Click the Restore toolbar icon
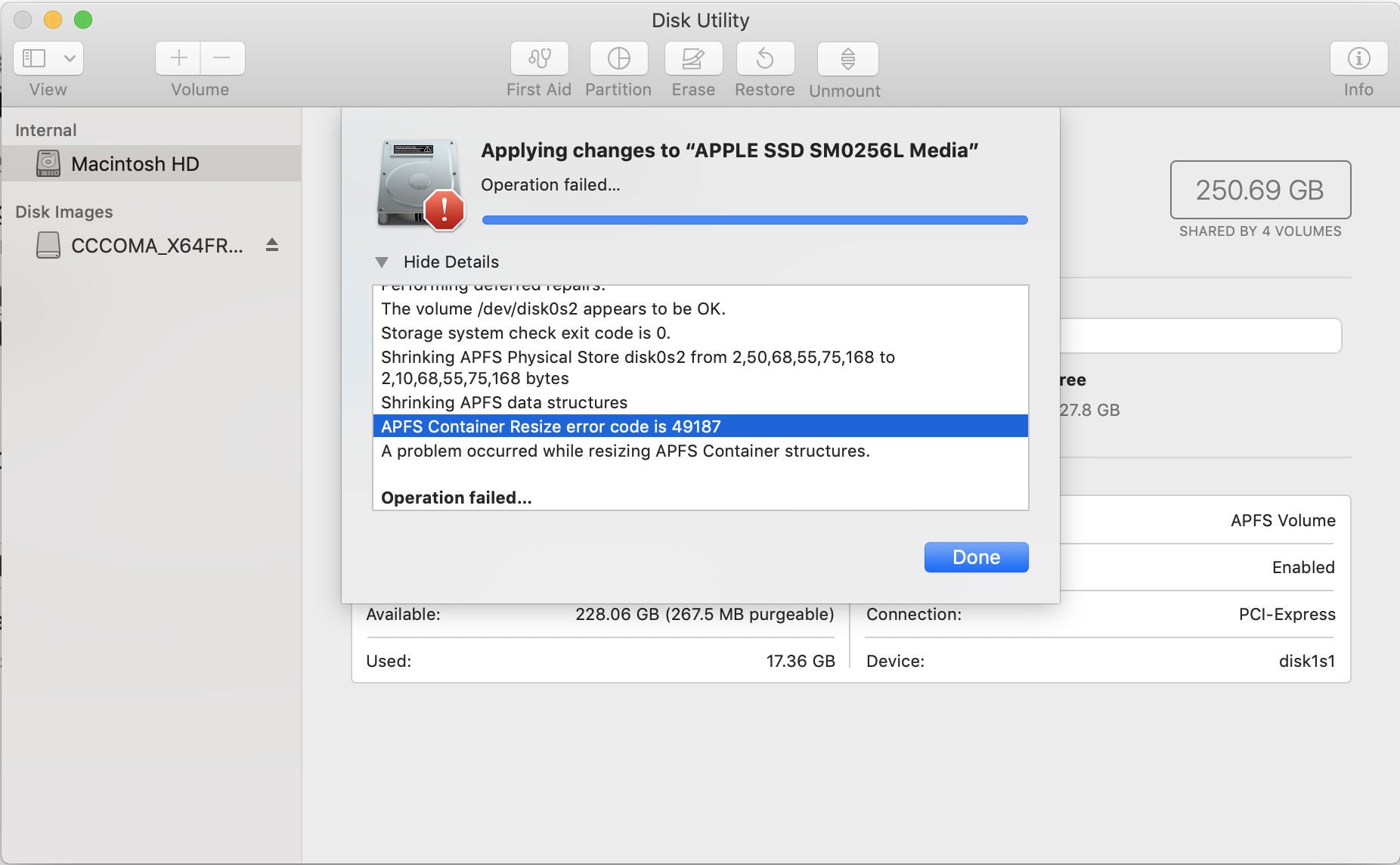The height and width of the screenshot is (865, 1400). click(765, 58)
